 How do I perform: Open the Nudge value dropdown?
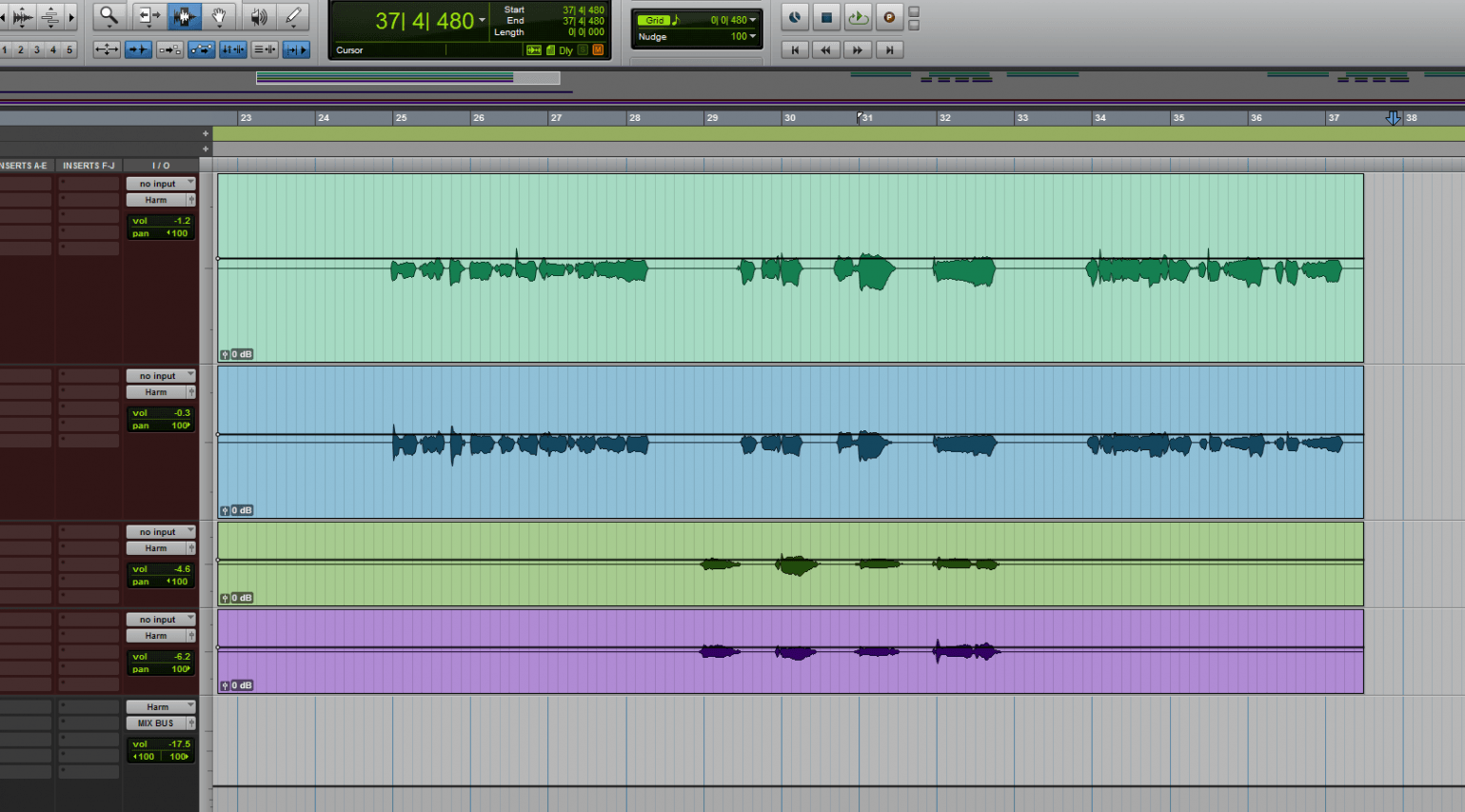754,36
